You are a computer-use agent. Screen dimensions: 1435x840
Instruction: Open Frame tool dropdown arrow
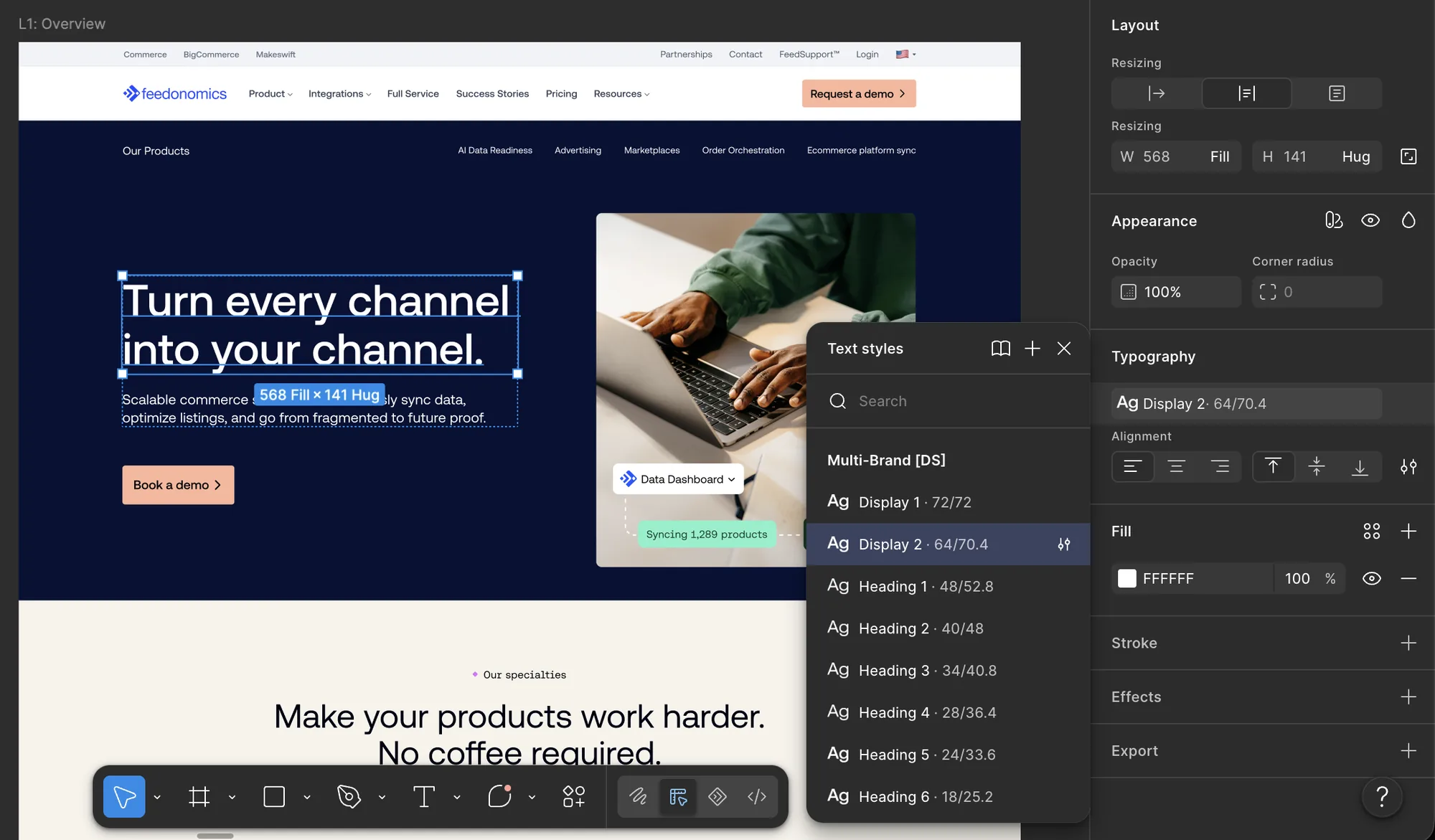(x=232, y=797)
